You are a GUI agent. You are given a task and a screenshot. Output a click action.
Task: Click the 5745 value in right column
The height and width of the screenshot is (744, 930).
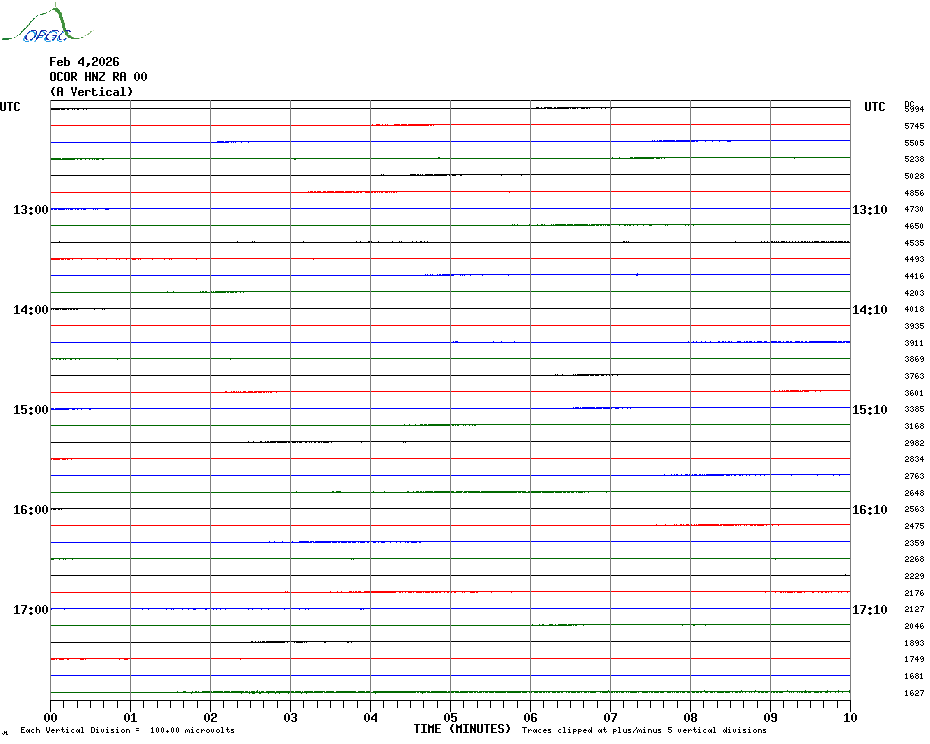[913, 127]
